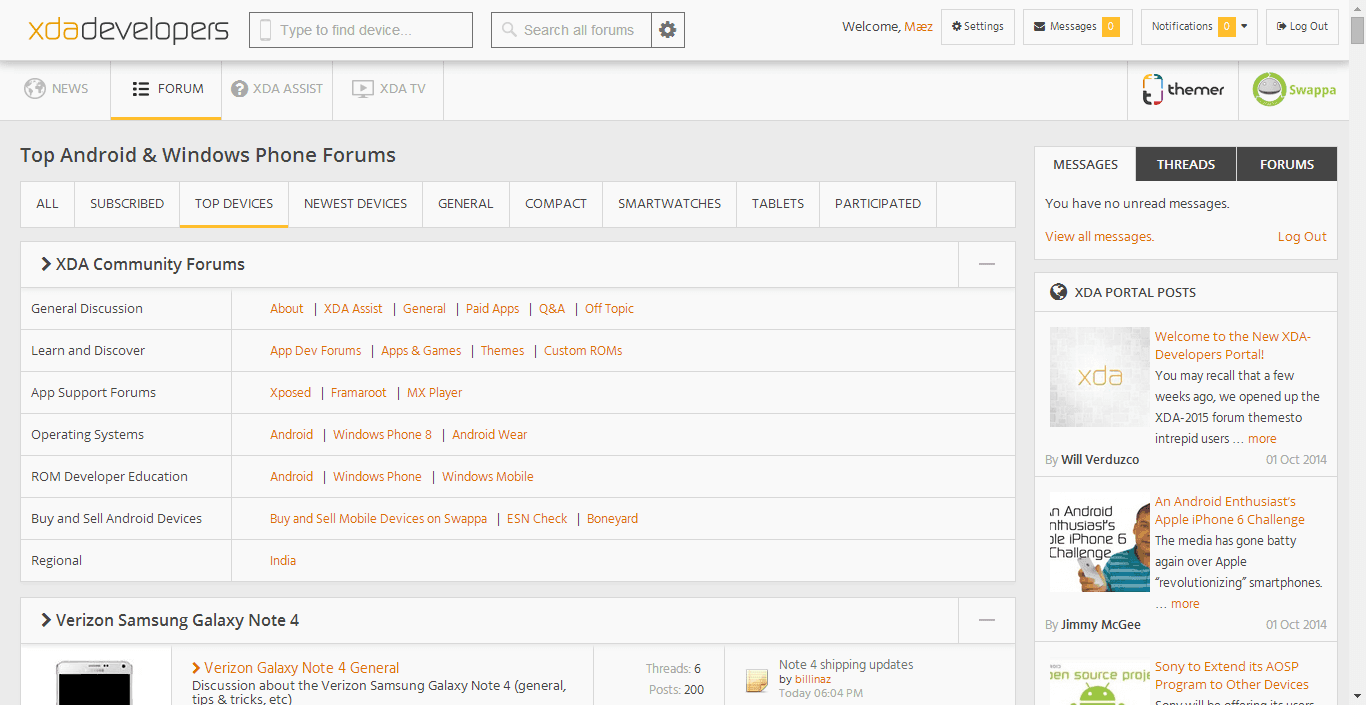This screenshot has width=1366, height=705.
Task: Open An Android Enthusiast's Apple iPhone 6 Challenge
Action: click(x=1230, y=511)
